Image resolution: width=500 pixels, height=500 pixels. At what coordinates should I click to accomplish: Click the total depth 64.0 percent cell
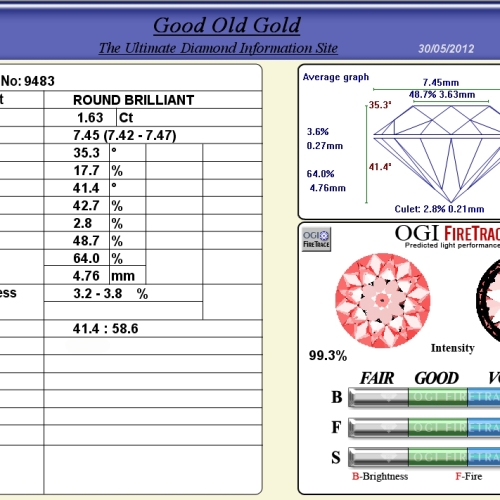(x=86, y=258)
